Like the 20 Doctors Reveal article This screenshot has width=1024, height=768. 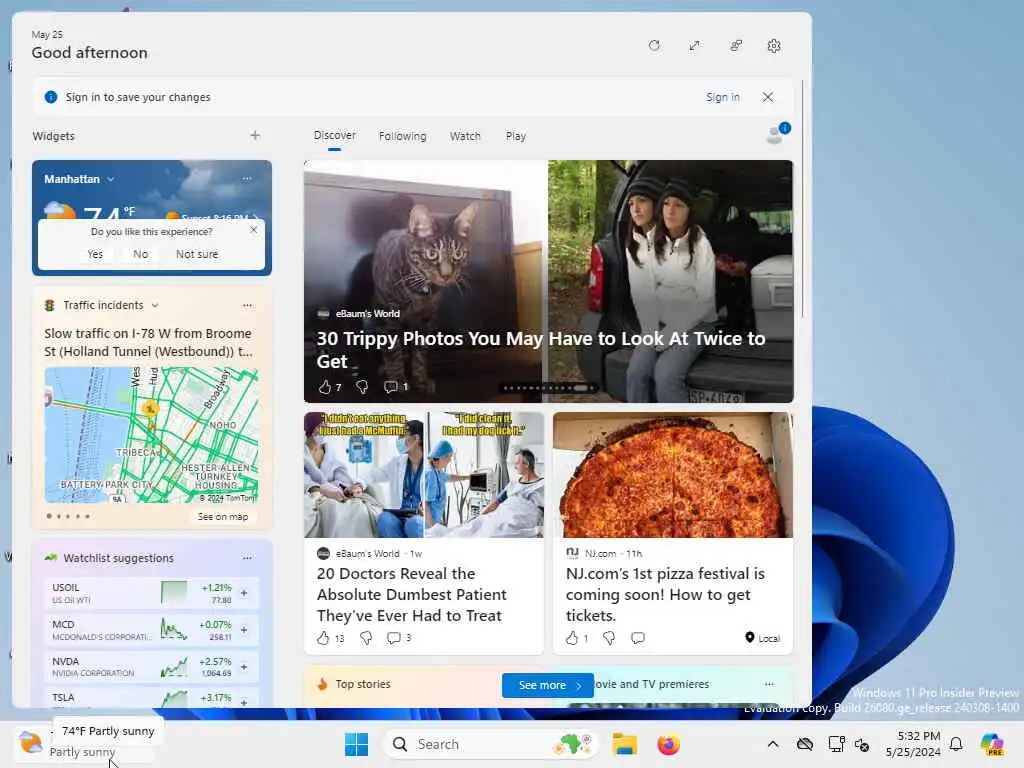coord(323,638)
